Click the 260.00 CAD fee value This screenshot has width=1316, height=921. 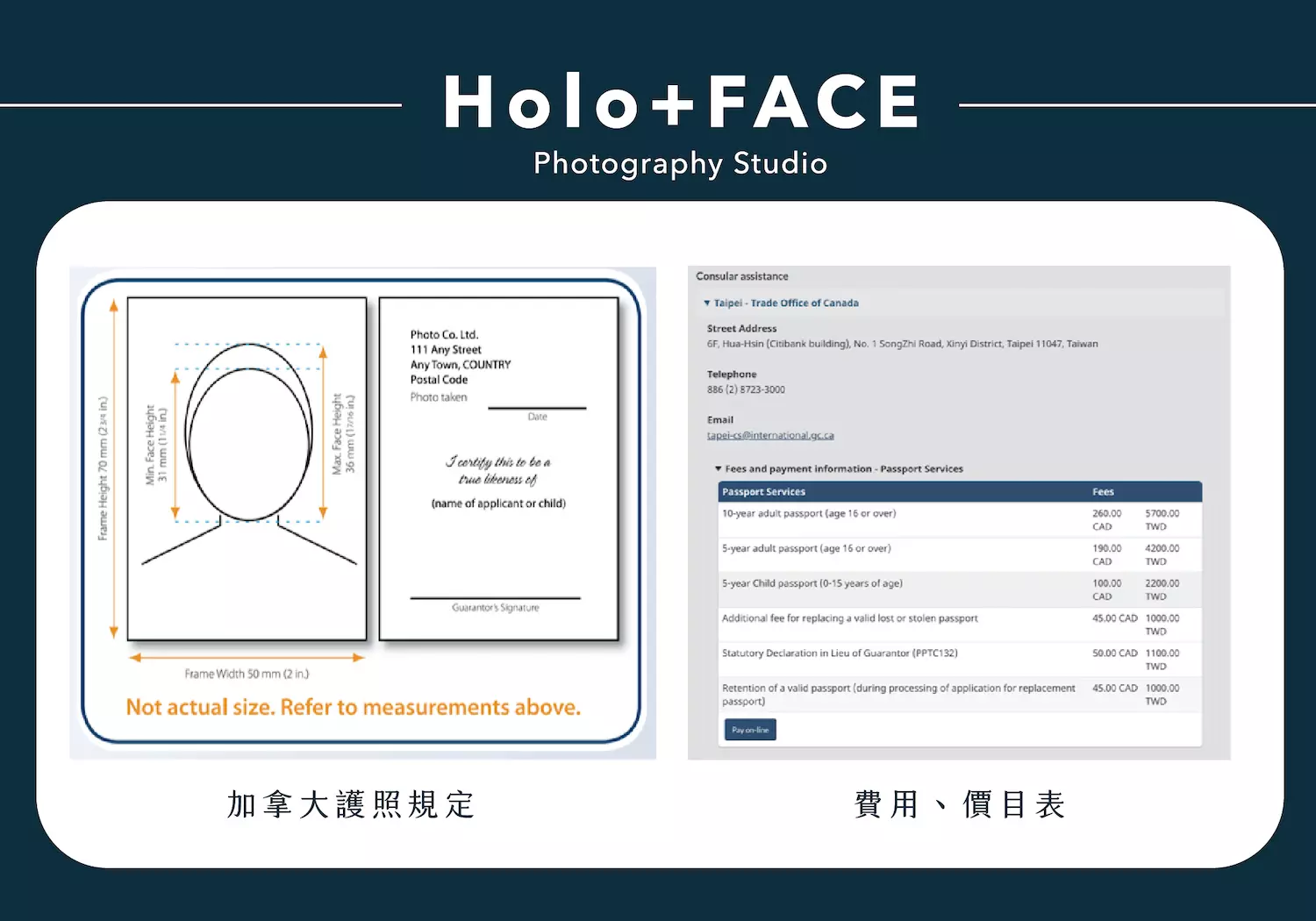click(x=1106, y=520)
